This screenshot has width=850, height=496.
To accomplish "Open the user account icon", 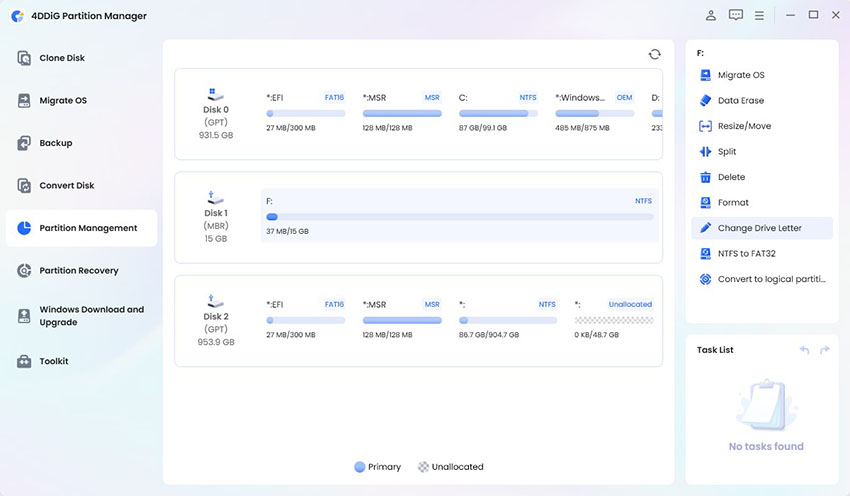I will coord(711,15).
